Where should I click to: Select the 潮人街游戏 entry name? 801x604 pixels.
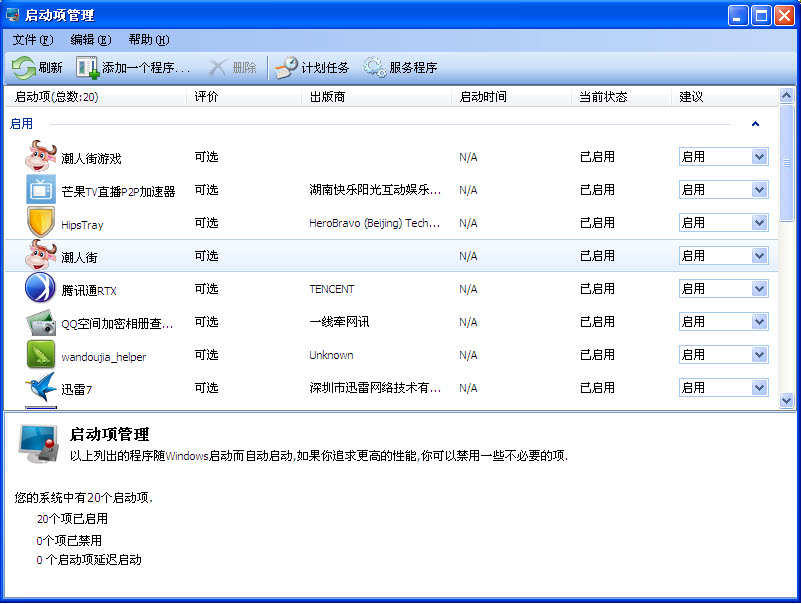click(x=91, y=158)
